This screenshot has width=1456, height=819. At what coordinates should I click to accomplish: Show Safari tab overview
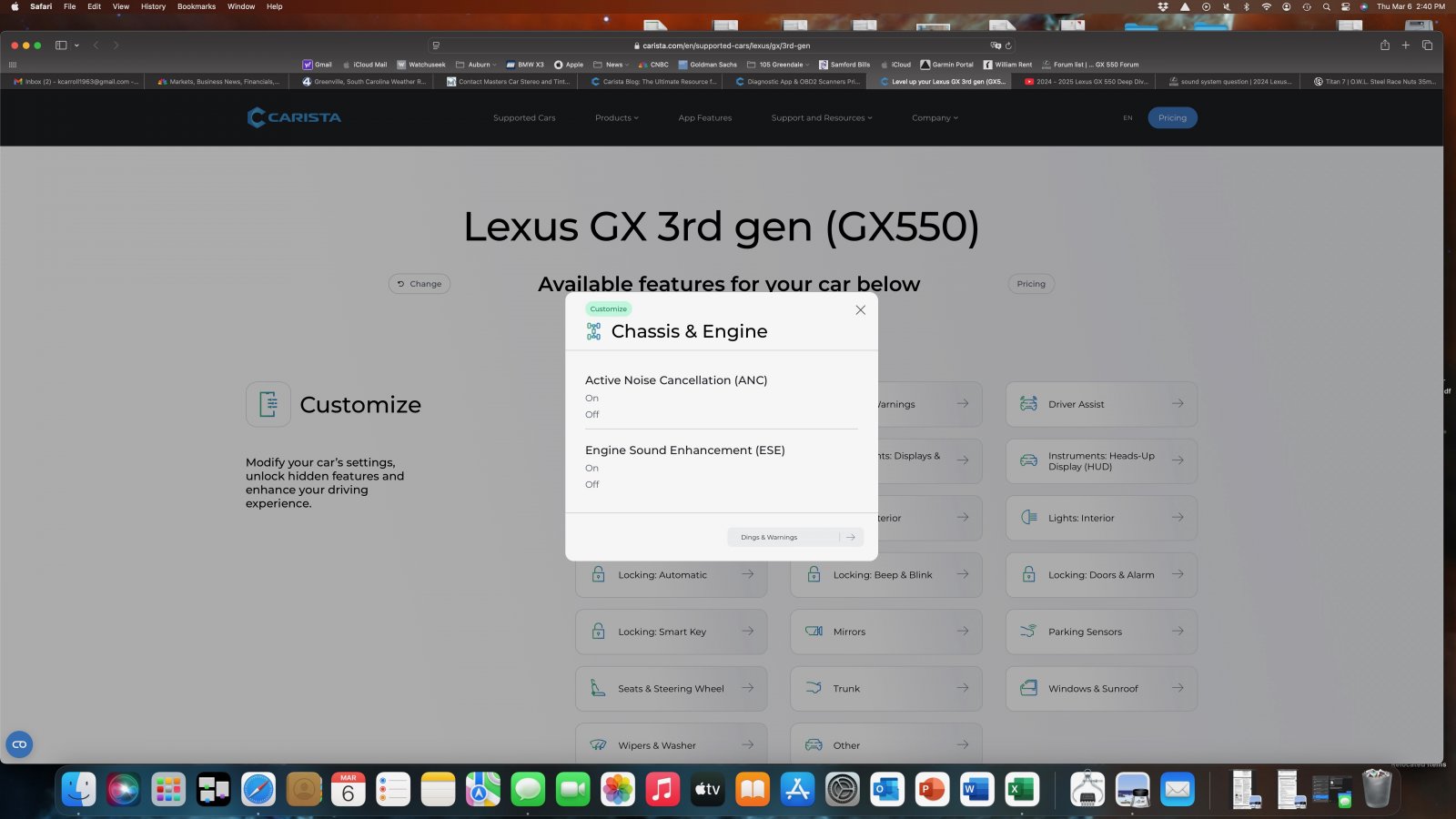1427,45
